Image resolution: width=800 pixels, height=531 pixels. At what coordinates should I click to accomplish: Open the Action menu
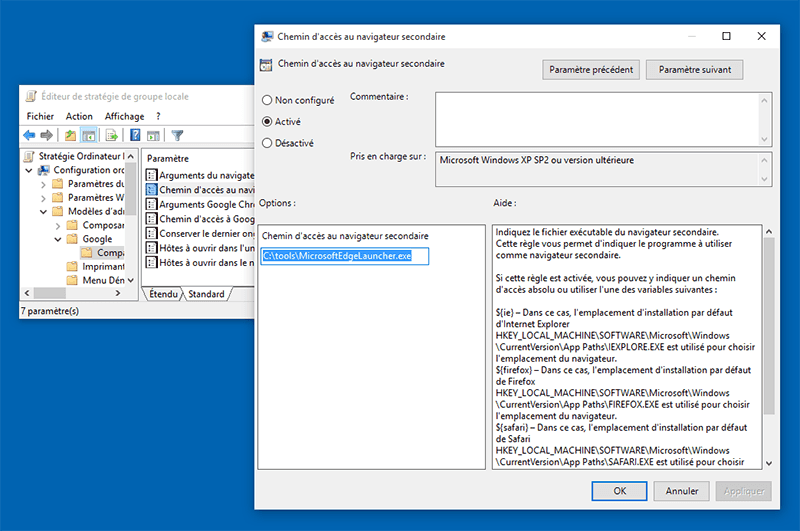coord(79,116)
